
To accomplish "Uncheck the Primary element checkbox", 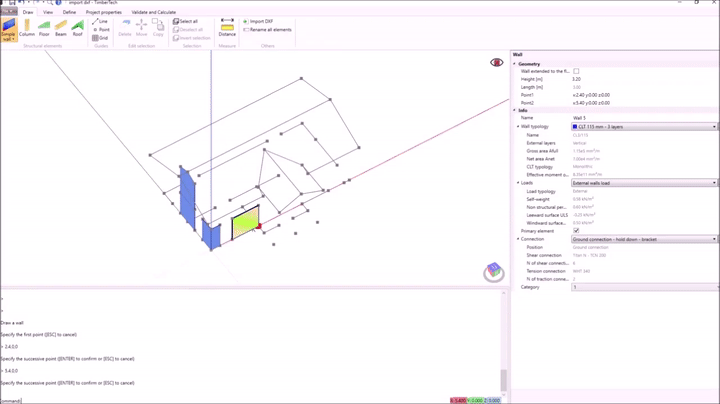I will 576,231.
